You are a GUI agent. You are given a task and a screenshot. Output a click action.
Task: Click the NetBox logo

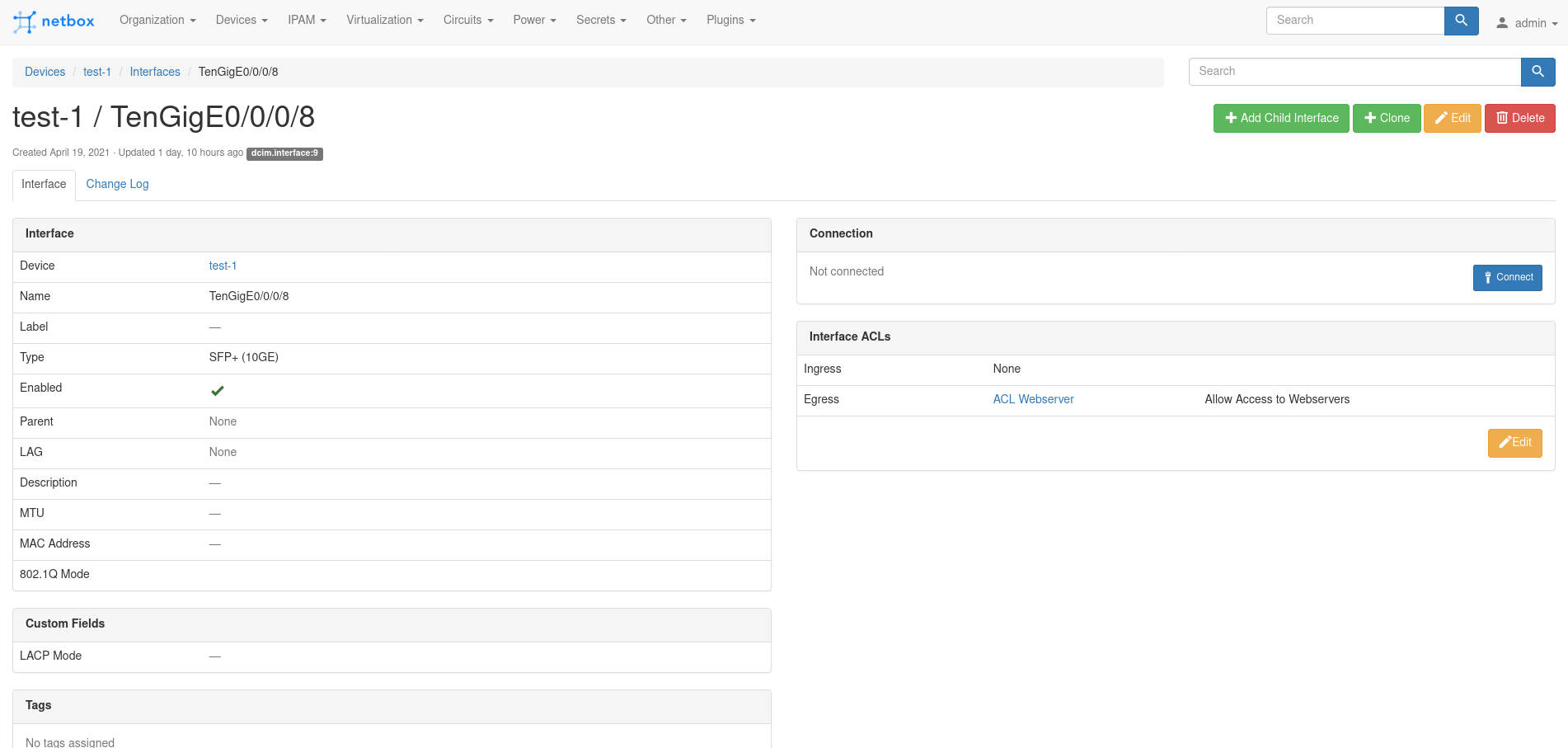(54, 21)
